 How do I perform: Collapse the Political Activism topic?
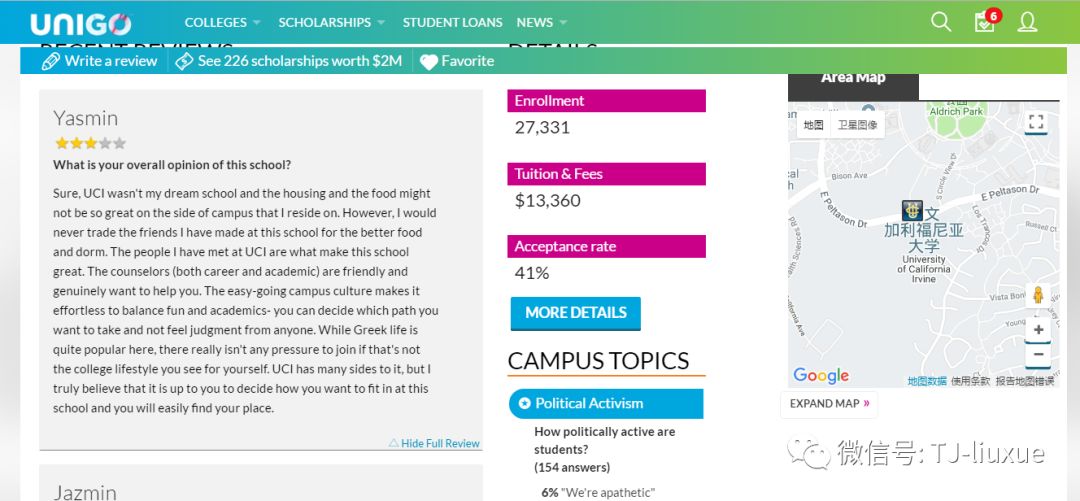[606, 404]
